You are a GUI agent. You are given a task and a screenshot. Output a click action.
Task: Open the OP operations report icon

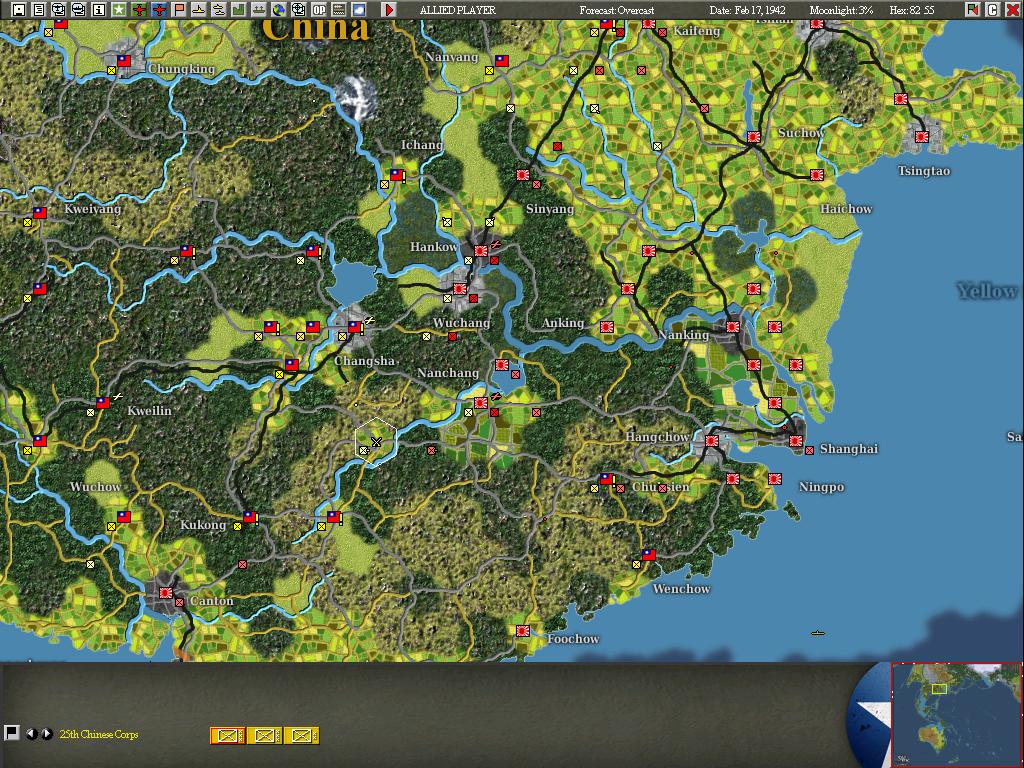click(319, 9)
